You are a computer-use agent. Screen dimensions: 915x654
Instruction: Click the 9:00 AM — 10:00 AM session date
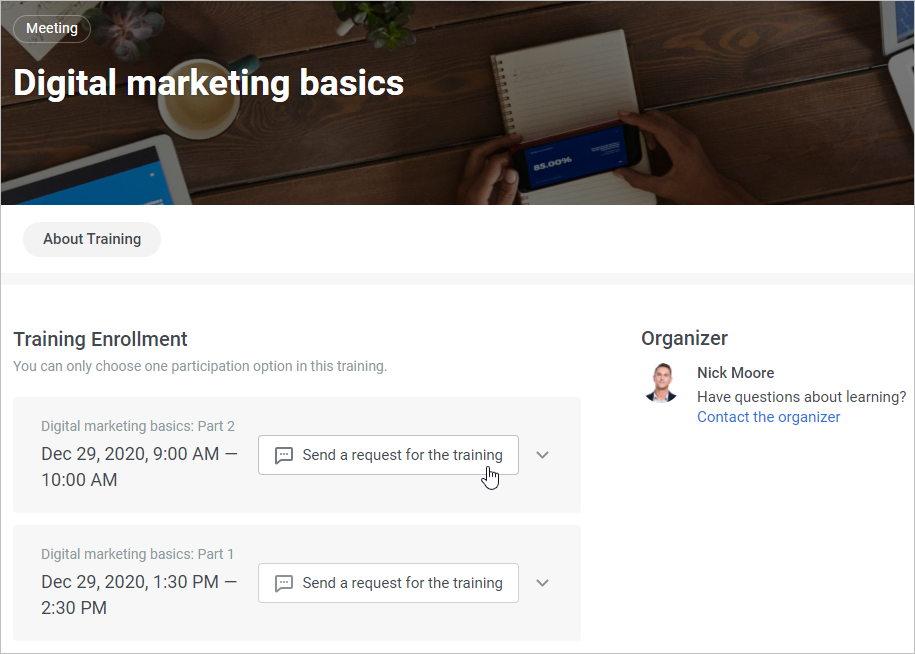(x=139, y=467)
